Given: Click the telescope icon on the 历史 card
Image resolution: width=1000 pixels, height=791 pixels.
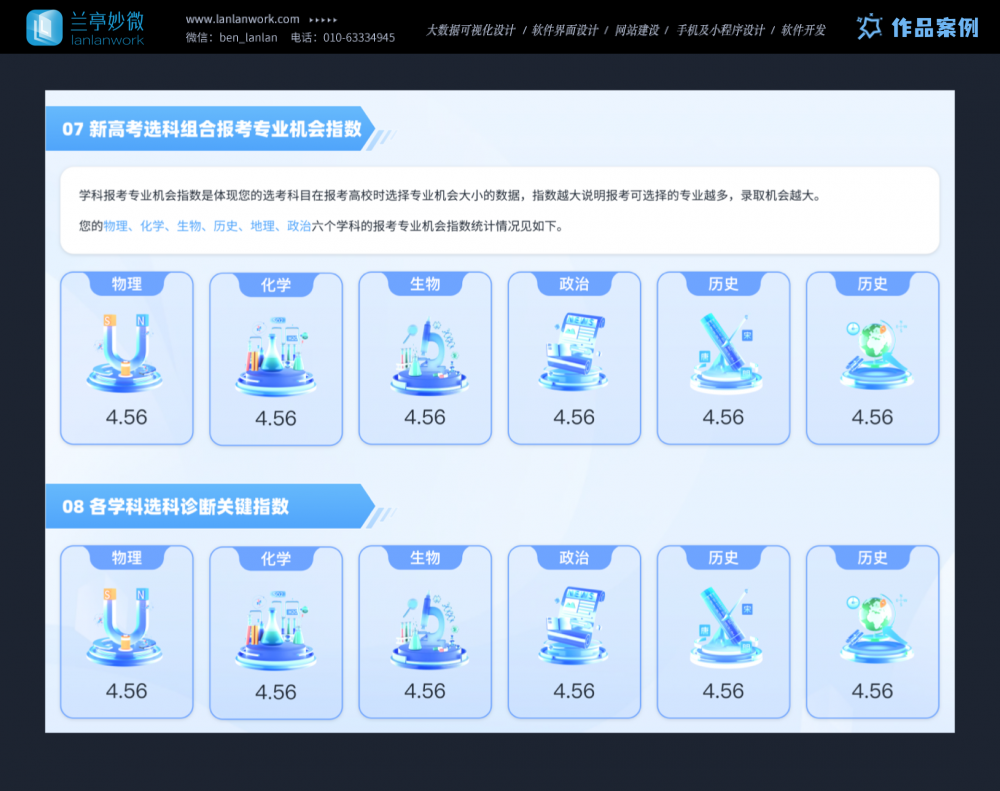Looking at the screenshot, I should [723, 340].
